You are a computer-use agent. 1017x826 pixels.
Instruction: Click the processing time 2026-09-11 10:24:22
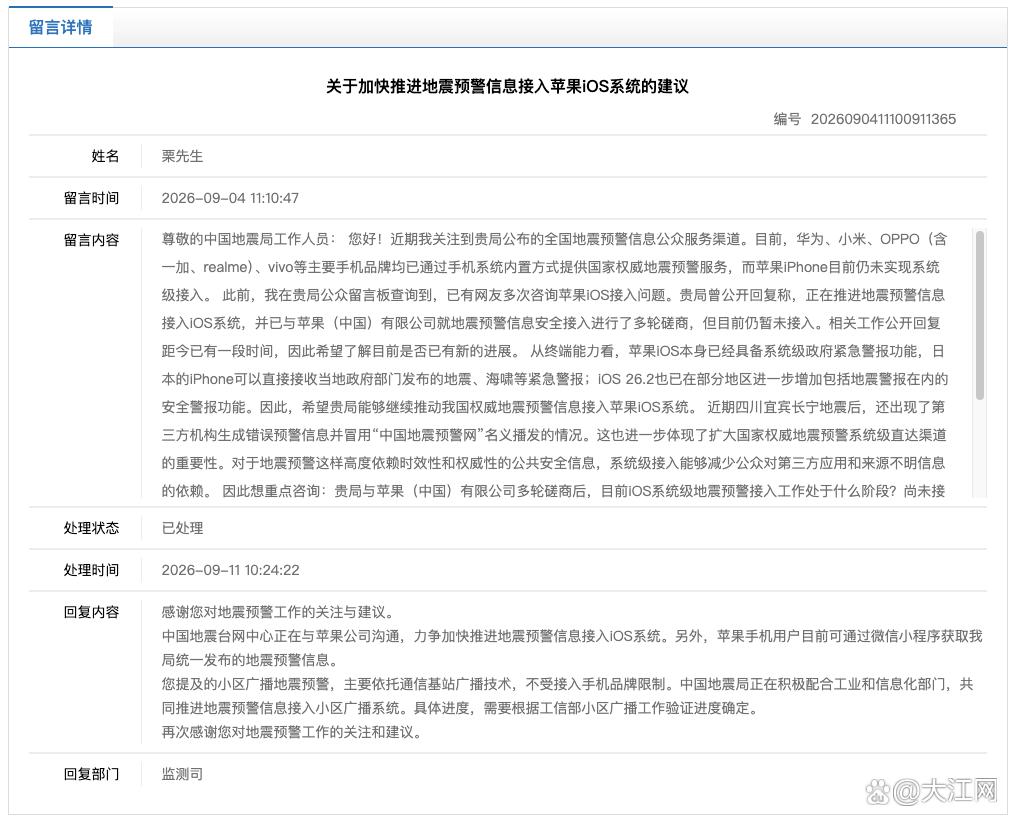230,571
